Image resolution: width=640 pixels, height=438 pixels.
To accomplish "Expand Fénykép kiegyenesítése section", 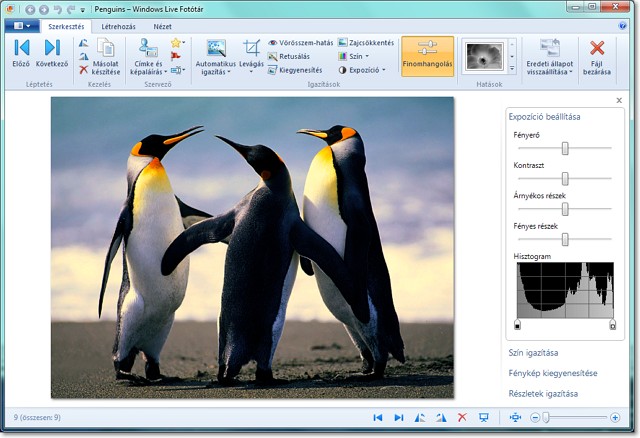I will point(553,373).
